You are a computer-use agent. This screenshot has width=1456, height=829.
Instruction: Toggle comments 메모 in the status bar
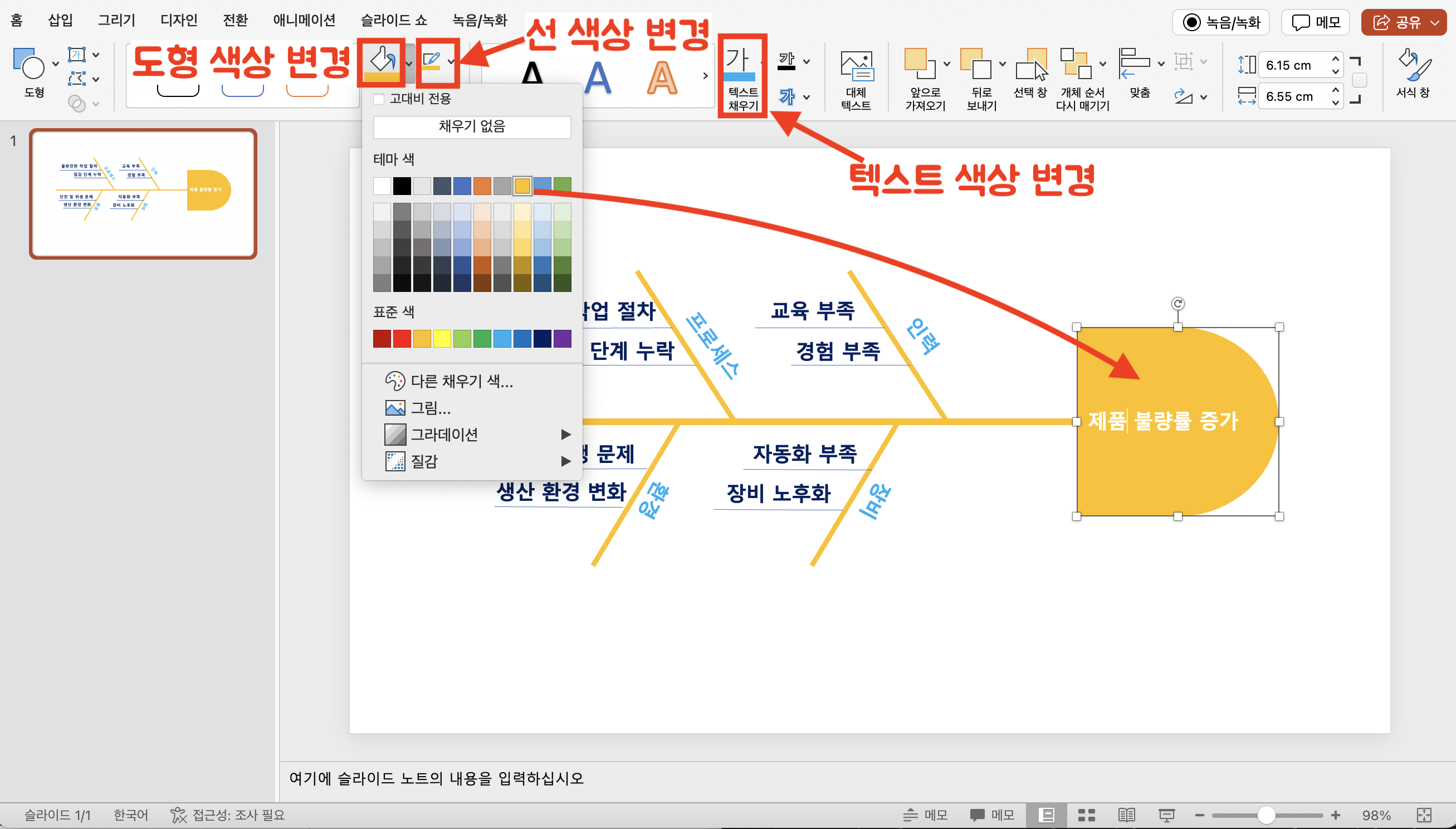click(x=991, y=815)
